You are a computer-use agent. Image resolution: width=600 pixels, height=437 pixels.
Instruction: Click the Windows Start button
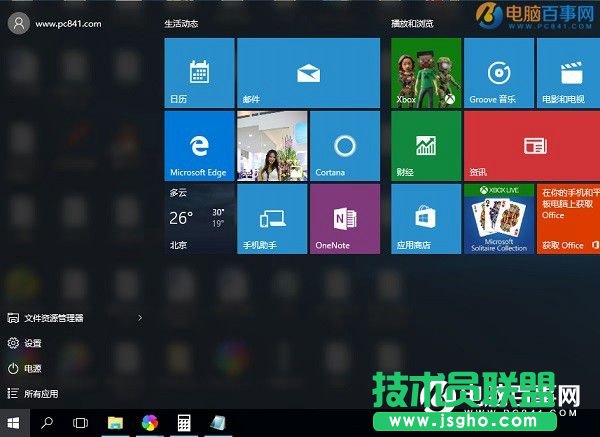click(14, 423)
